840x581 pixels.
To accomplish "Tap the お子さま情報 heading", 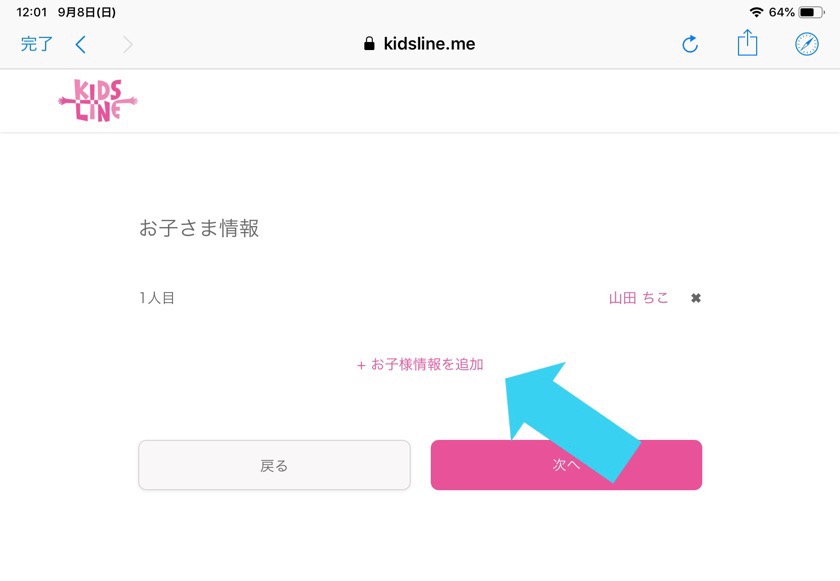I will coord(199,228).
